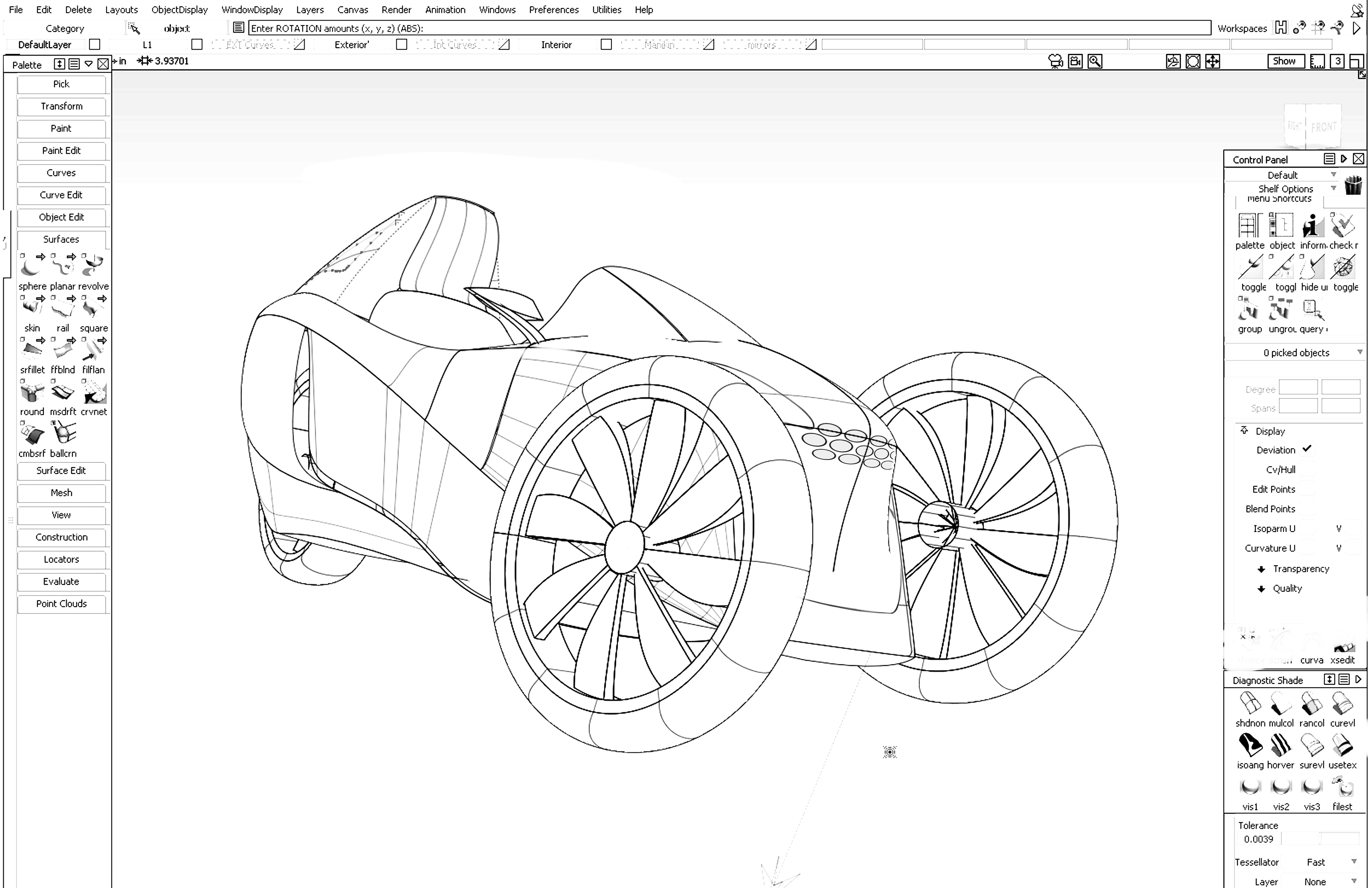The height and width of the screenshot is (888, 1372).
Task: Open the Curves palette tab
Action: tap(61, 173)
